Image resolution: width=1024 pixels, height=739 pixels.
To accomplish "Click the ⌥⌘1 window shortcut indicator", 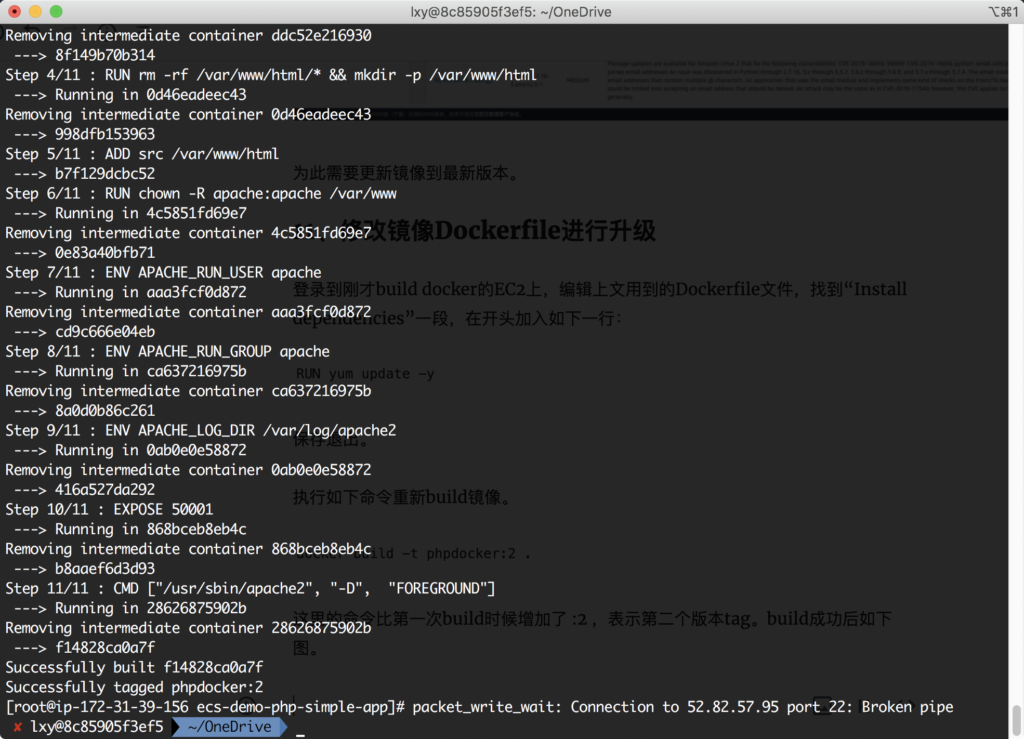I will pos(1000,12).
